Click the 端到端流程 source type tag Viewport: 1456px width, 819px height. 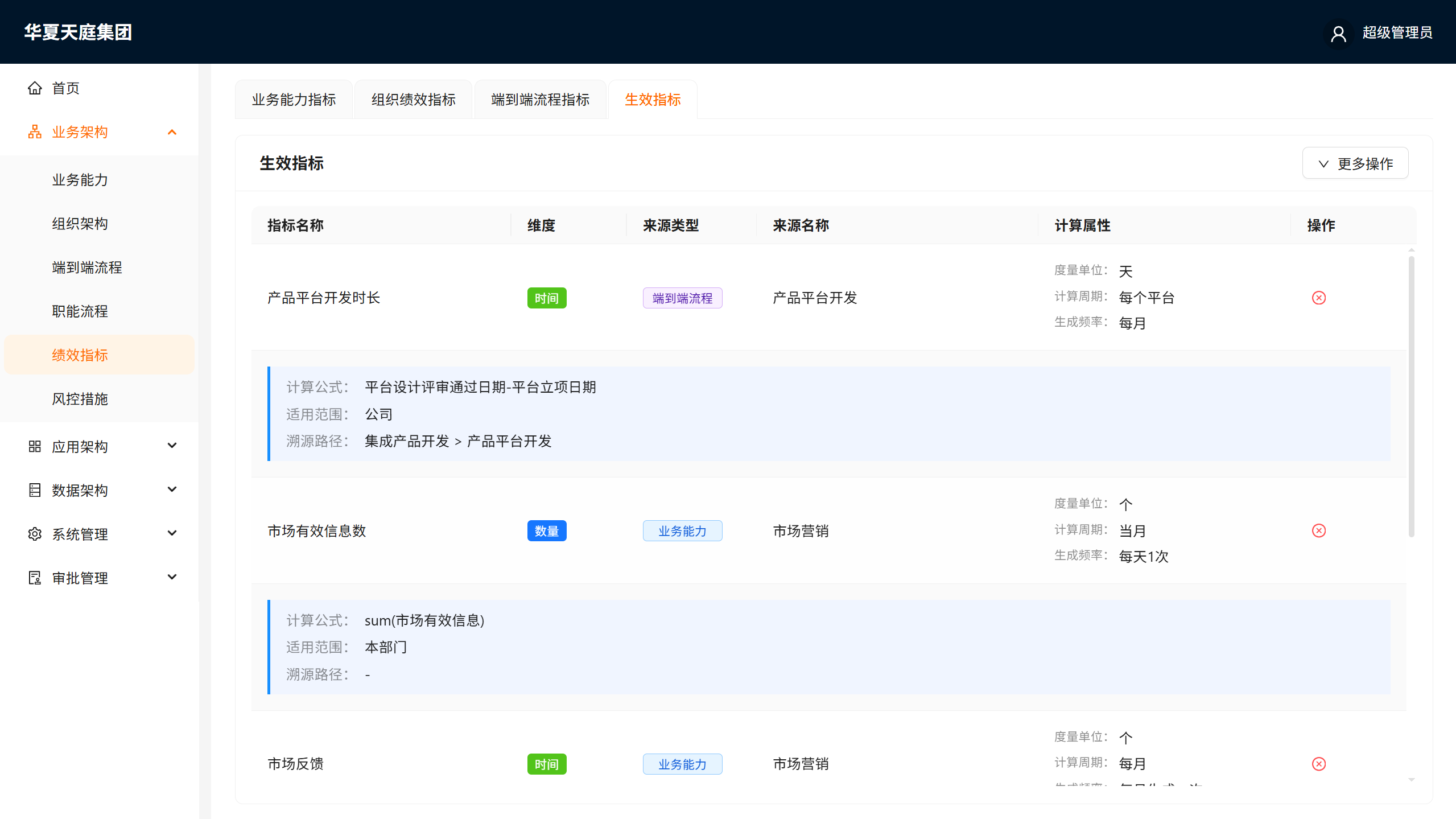[682, 298]
